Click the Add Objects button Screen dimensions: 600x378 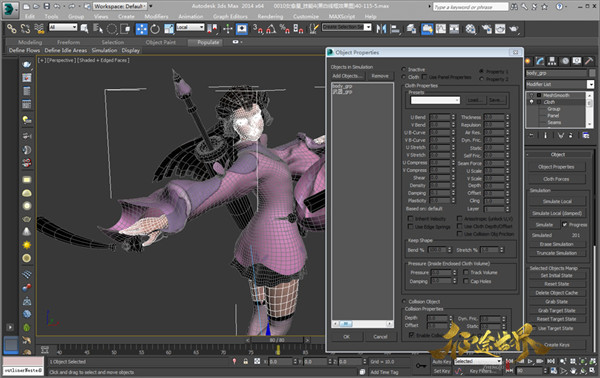347,76
